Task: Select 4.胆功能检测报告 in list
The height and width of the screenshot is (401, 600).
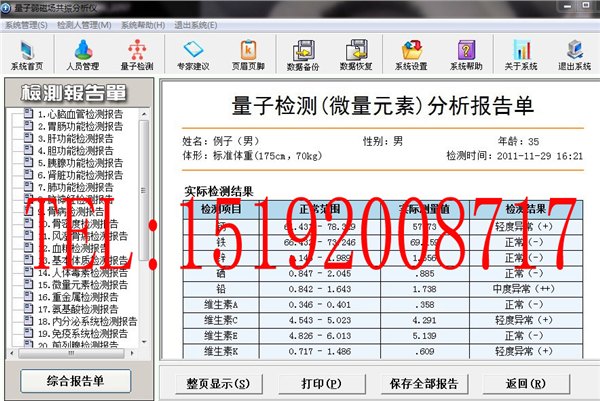Action: click(76, 151)
